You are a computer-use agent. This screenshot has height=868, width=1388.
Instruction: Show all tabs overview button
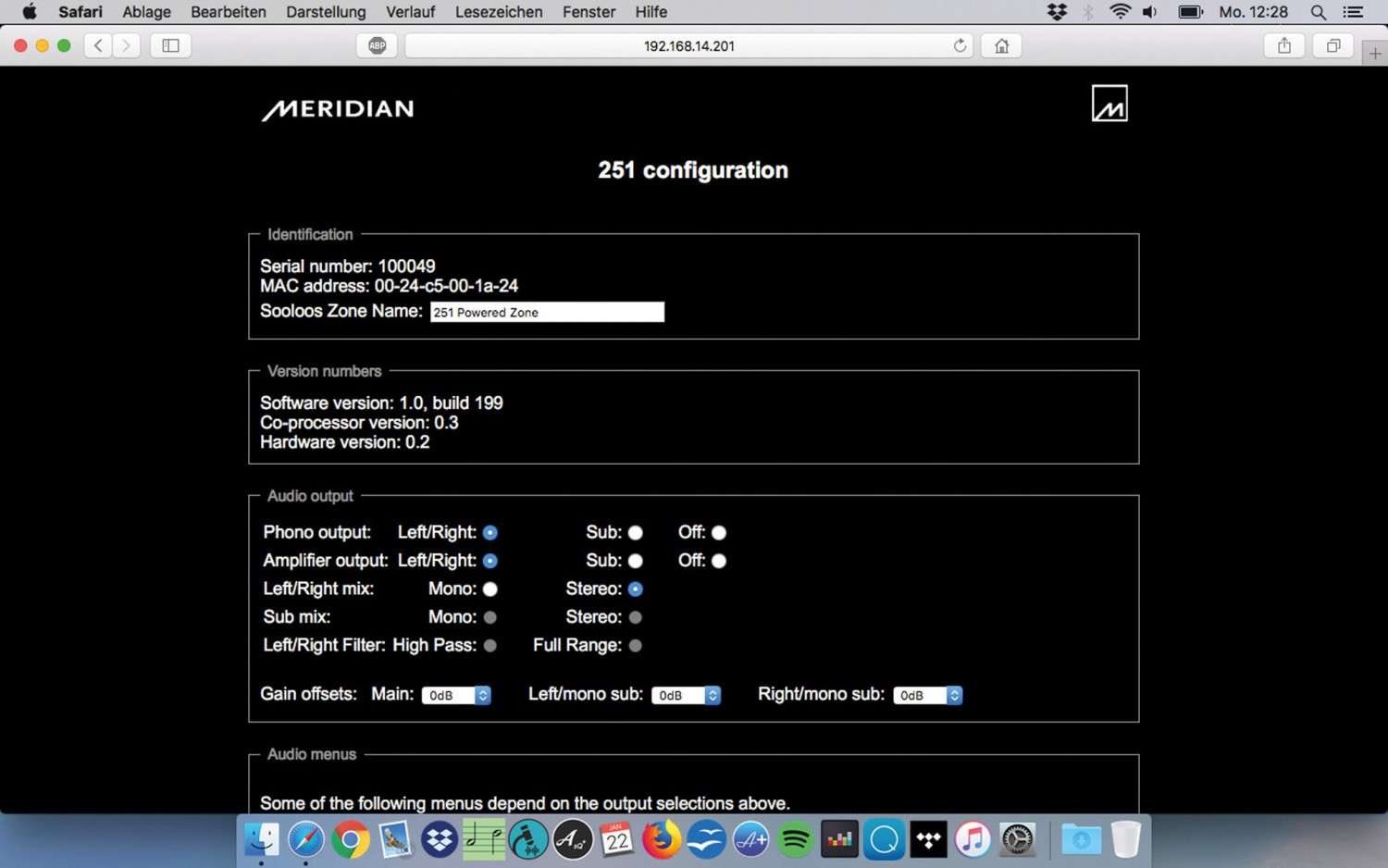pos(1333,45)
